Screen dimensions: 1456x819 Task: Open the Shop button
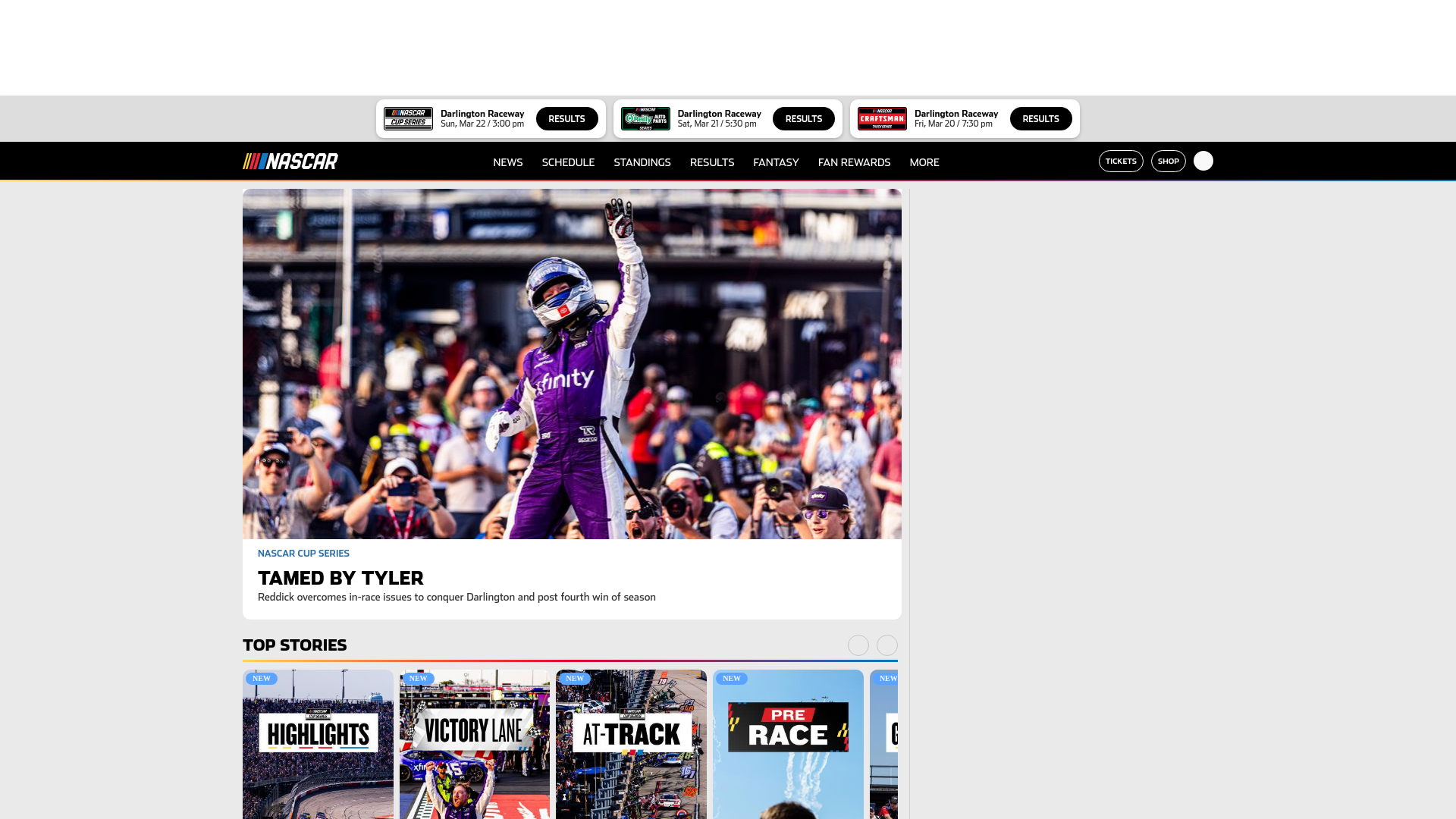point(1168,162)
